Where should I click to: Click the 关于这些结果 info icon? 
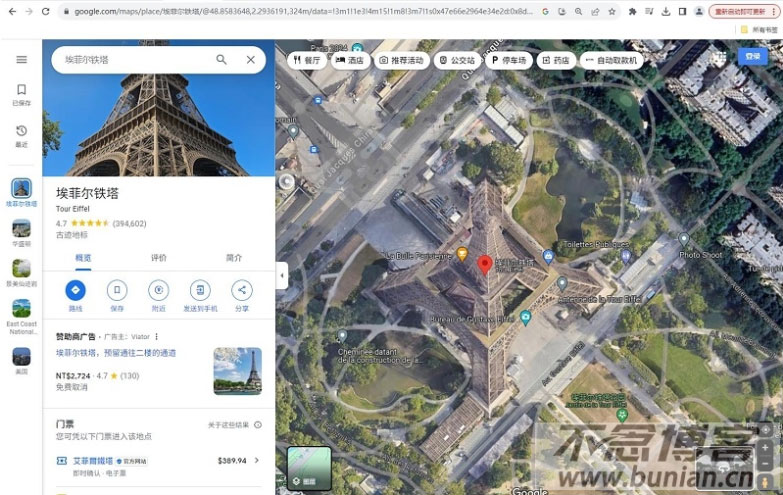[258, 425]
